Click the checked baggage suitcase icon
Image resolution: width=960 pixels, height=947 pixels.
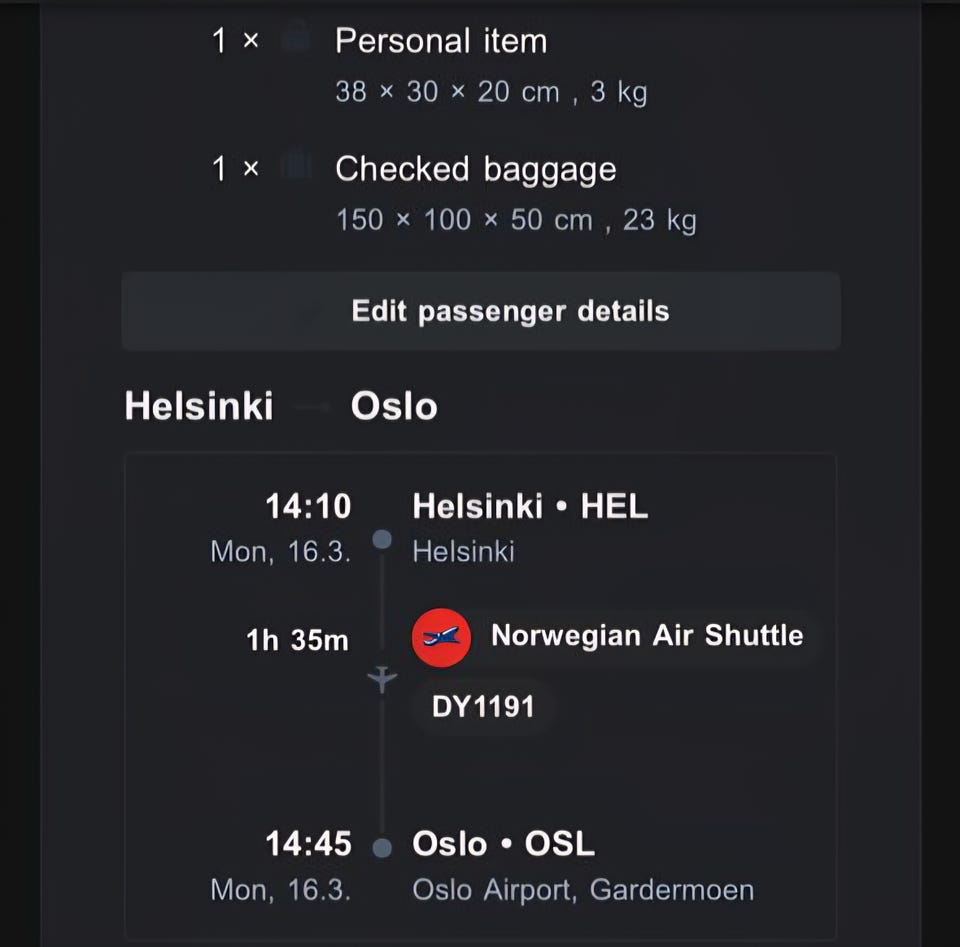coord(295,167)
